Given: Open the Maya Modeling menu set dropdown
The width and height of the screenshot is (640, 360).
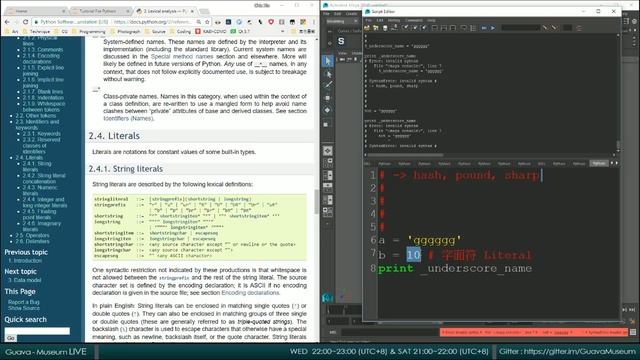Looking at the screenshot, I should [x=341, y=21].
